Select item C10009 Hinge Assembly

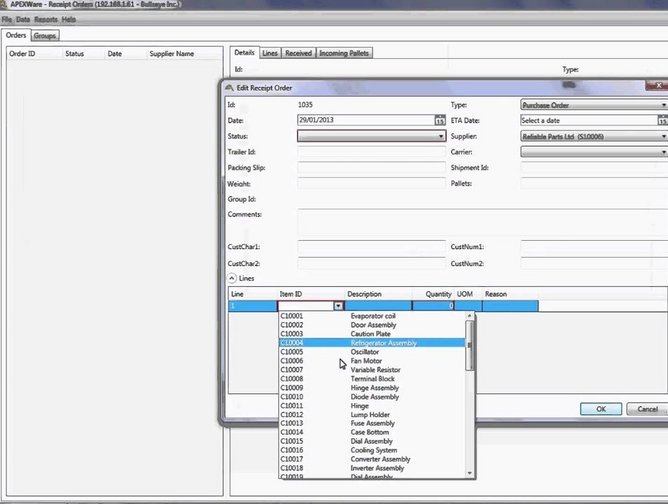point(372,388)
